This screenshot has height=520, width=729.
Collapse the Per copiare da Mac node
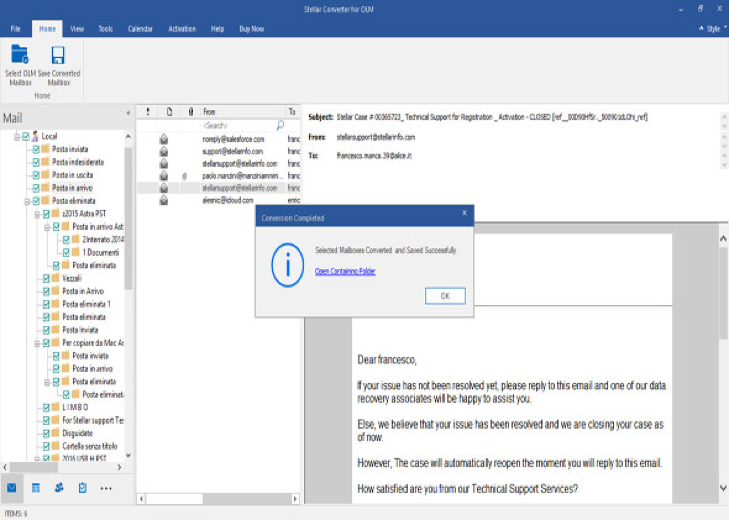[x=37, y=344]
